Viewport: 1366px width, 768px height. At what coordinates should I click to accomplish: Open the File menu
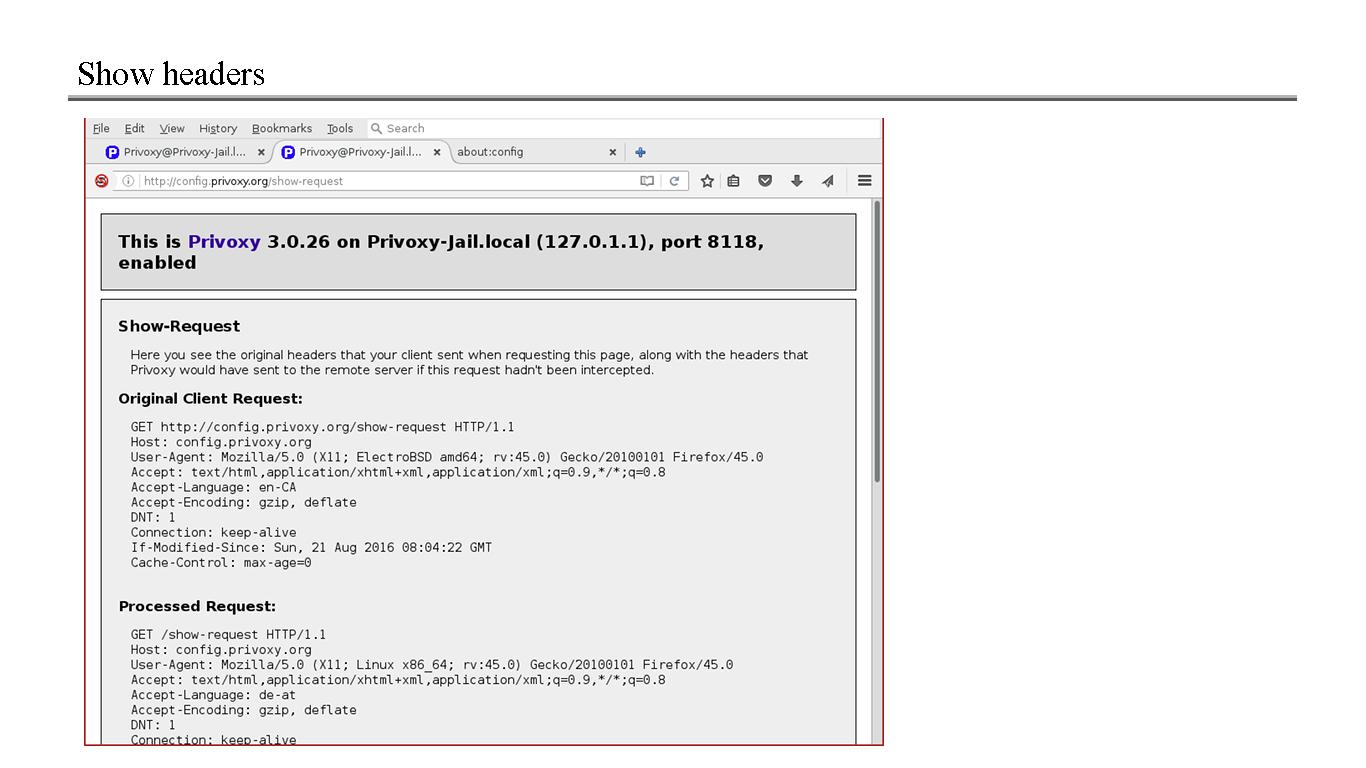[101, 128]
